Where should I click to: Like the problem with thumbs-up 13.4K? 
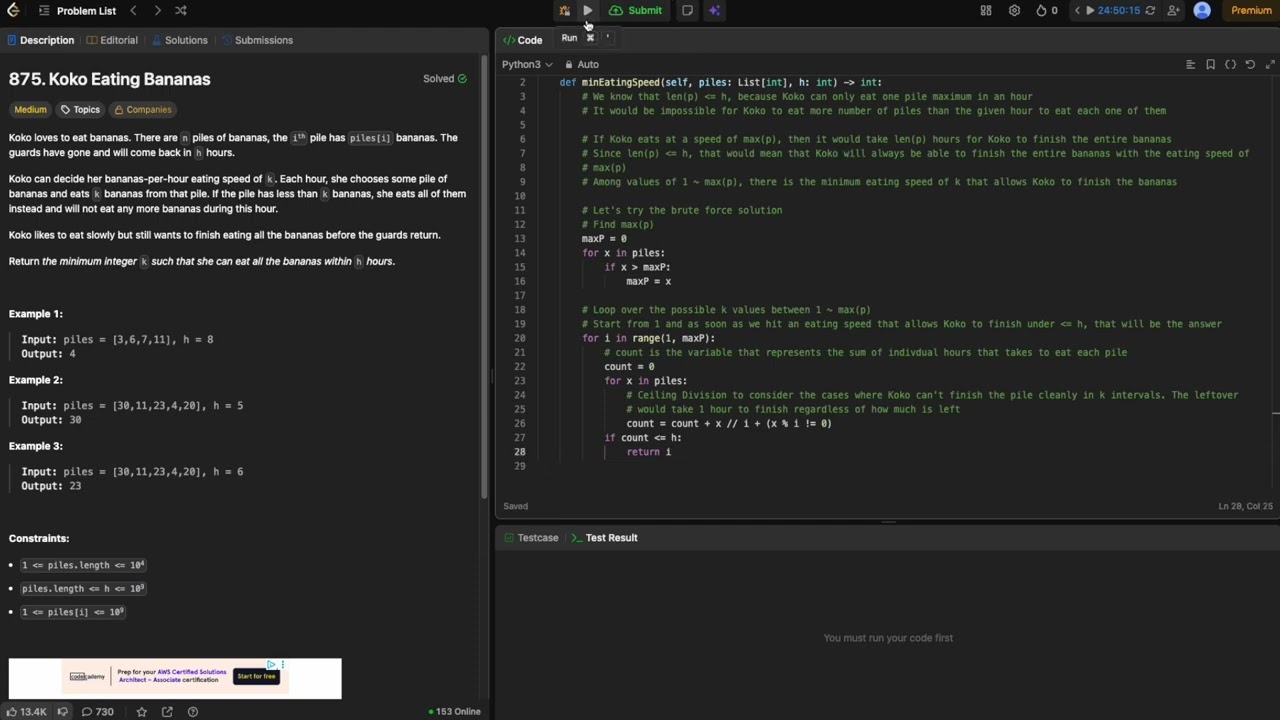point(26,711)
